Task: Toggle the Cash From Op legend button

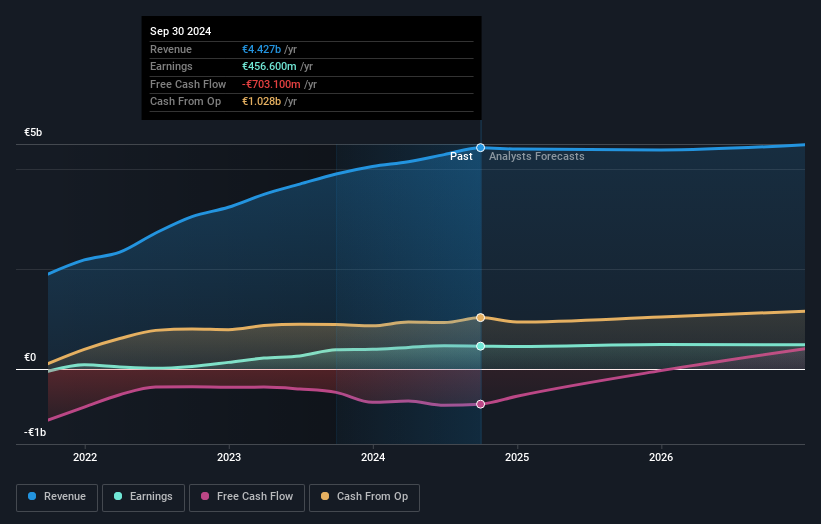Action: pyautogui.click(x=364, y=497)
